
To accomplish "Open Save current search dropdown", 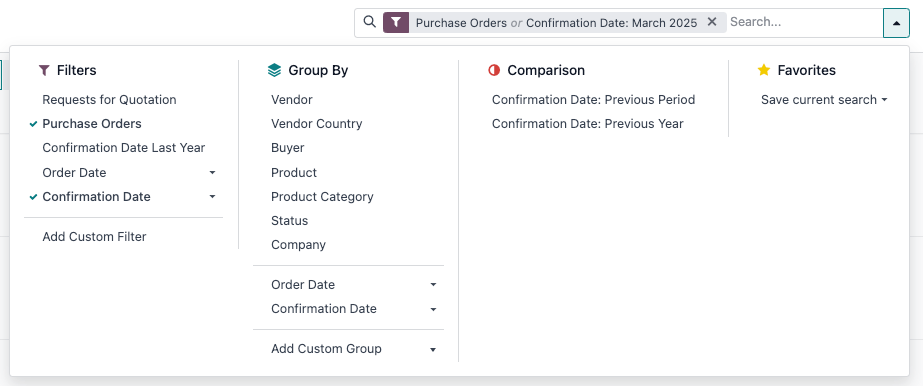I will pyautogui.click(x=824, y=100).
